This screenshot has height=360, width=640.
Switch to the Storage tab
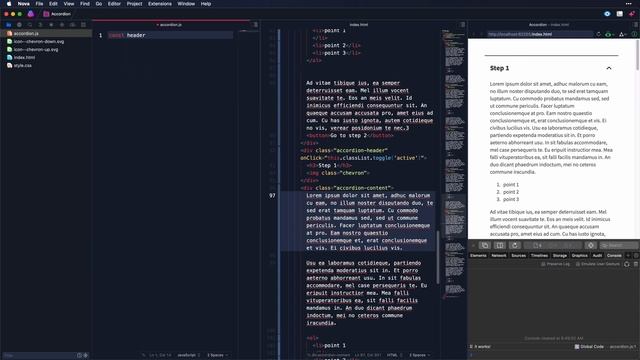(x=560, y=256)
